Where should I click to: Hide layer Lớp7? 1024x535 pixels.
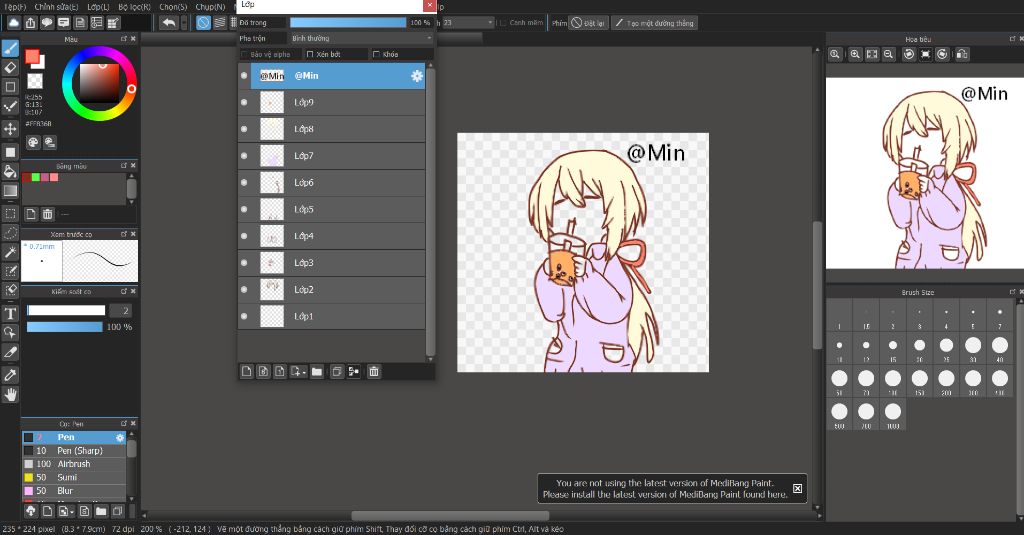[x=244, y=155]
